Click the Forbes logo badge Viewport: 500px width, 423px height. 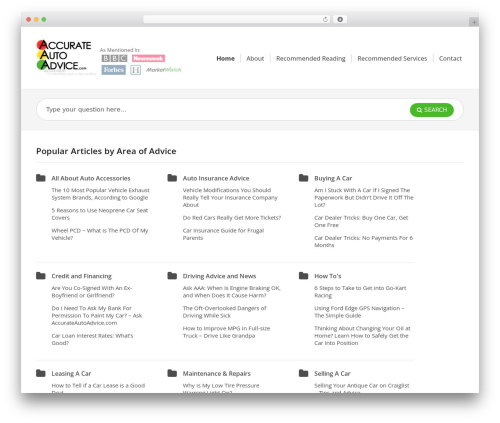click(114, 70)
